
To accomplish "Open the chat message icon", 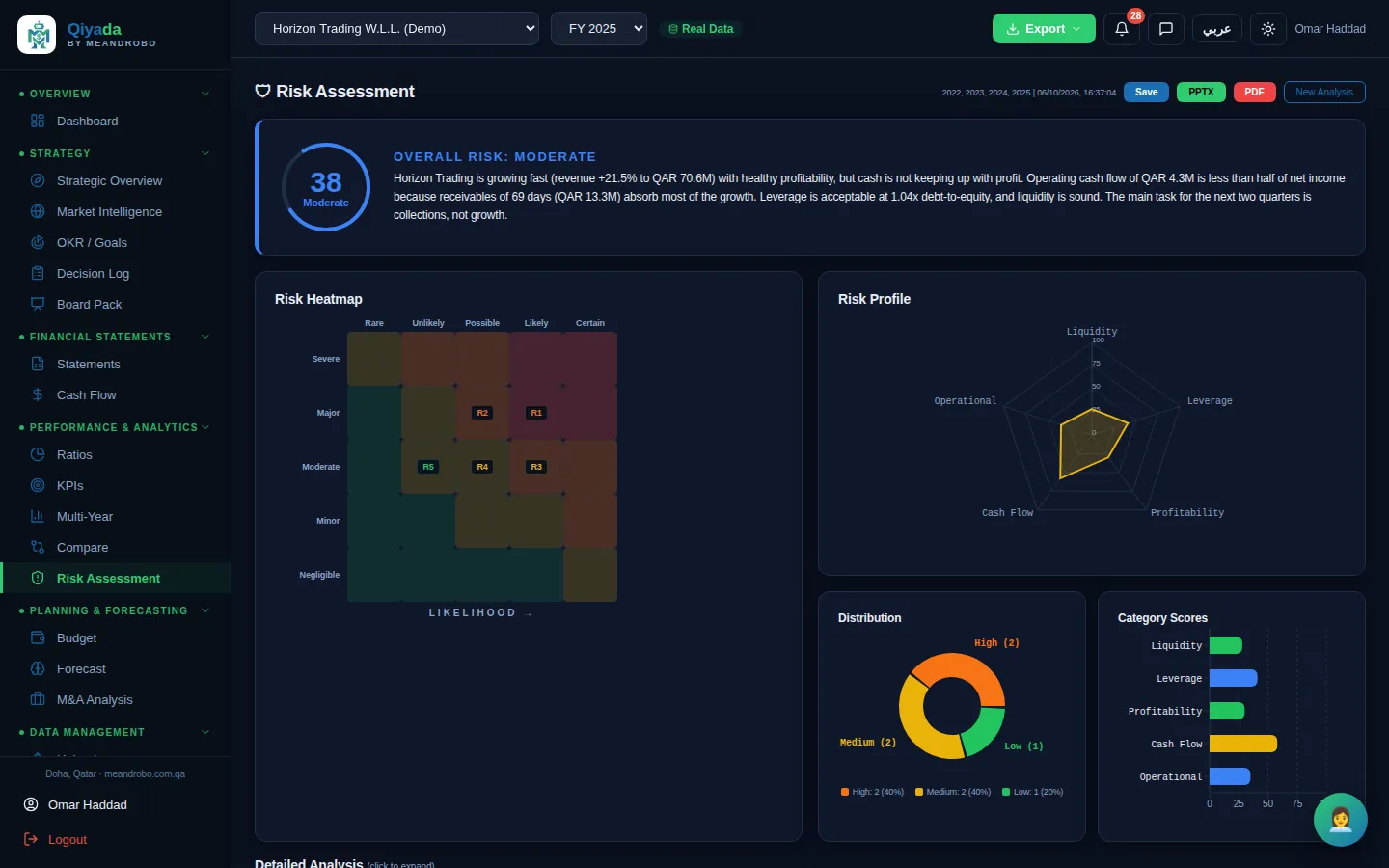I will point(1166,29).
